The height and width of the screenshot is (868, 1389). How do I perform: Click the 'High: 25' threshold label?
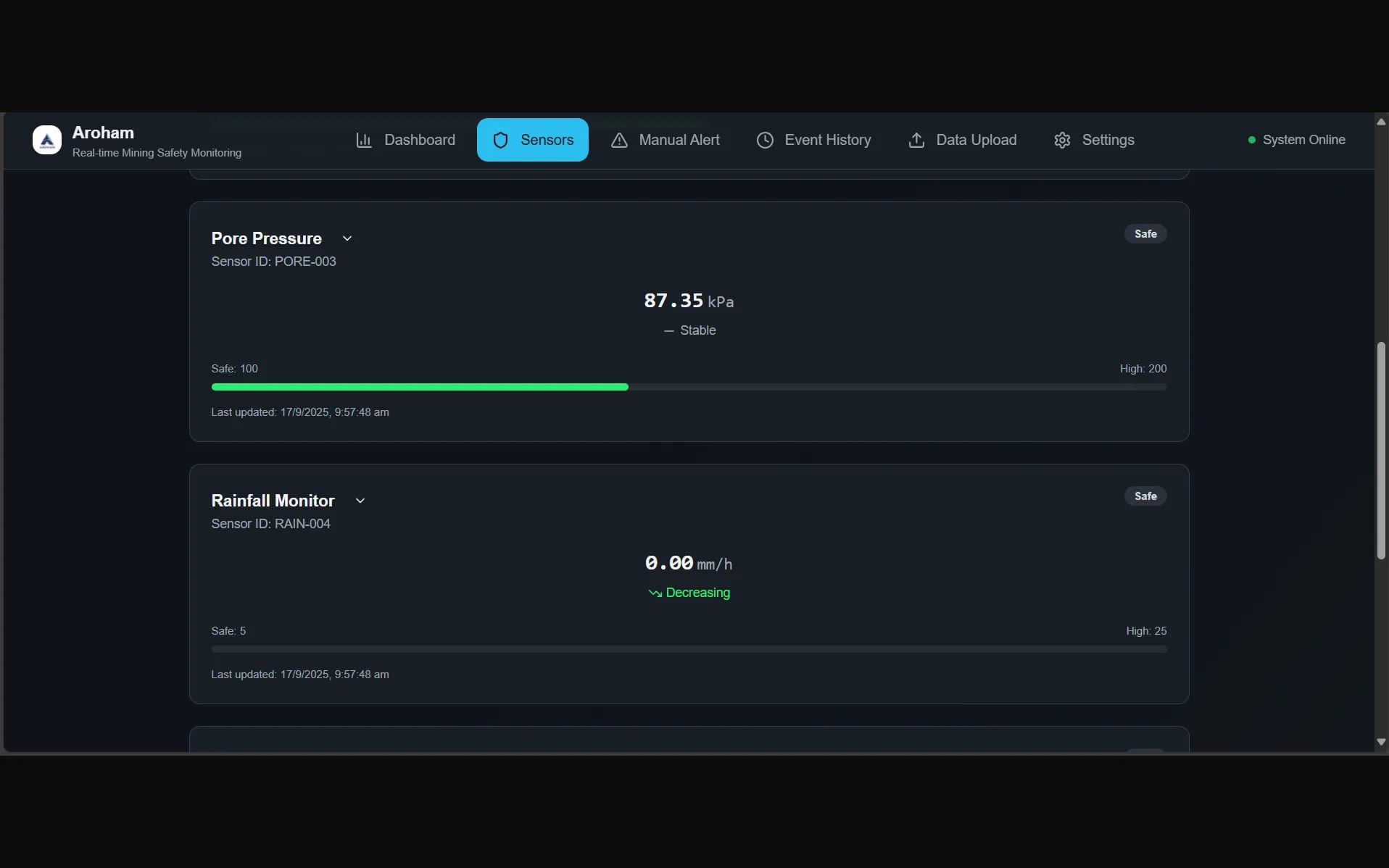(1146, 631)
